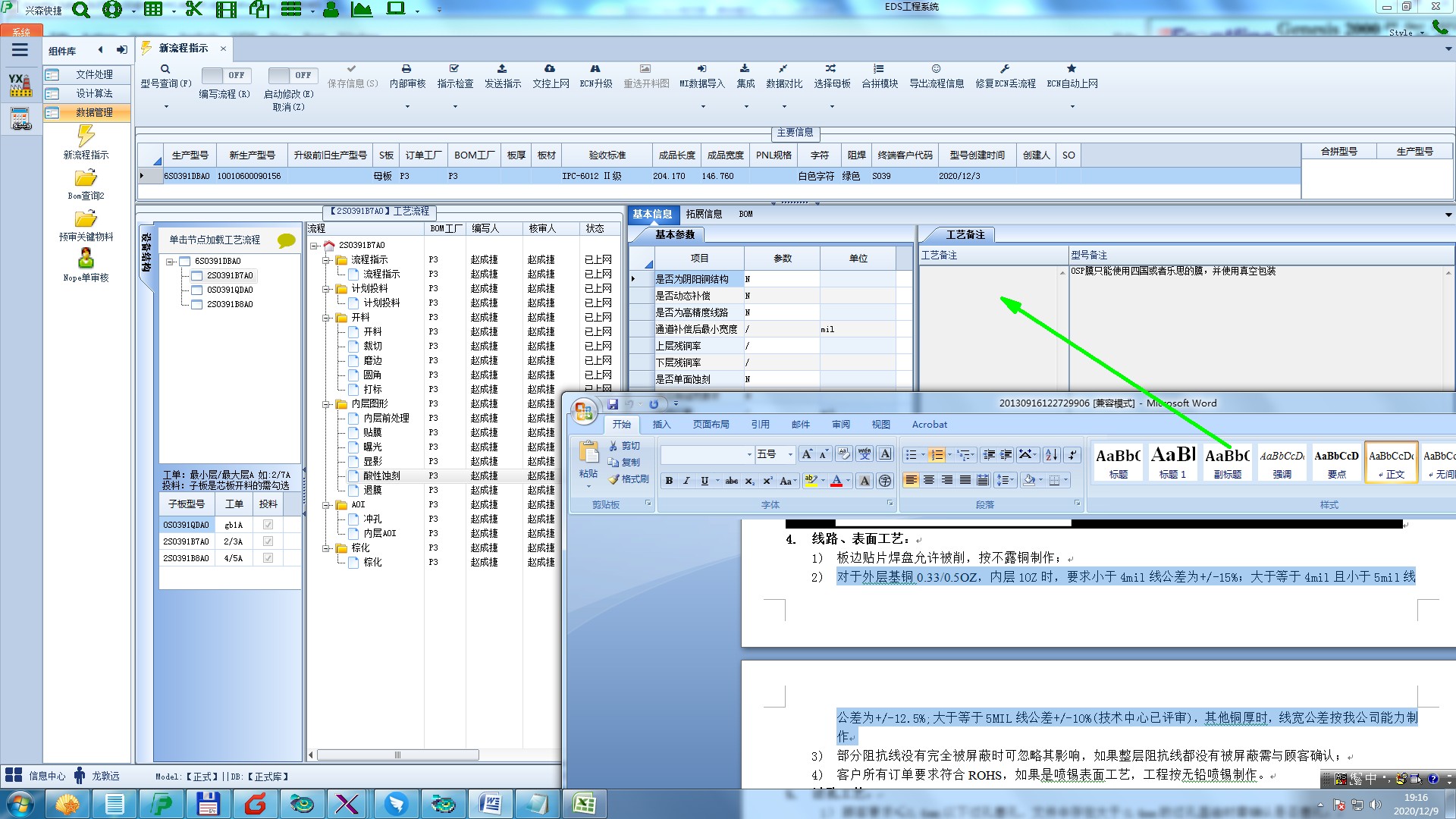Toggle 投料 checkbox for 0S0391QDA0
The width and height of the screenshot is (1456, 819).
pyautogui.click(x=268, y=525)
